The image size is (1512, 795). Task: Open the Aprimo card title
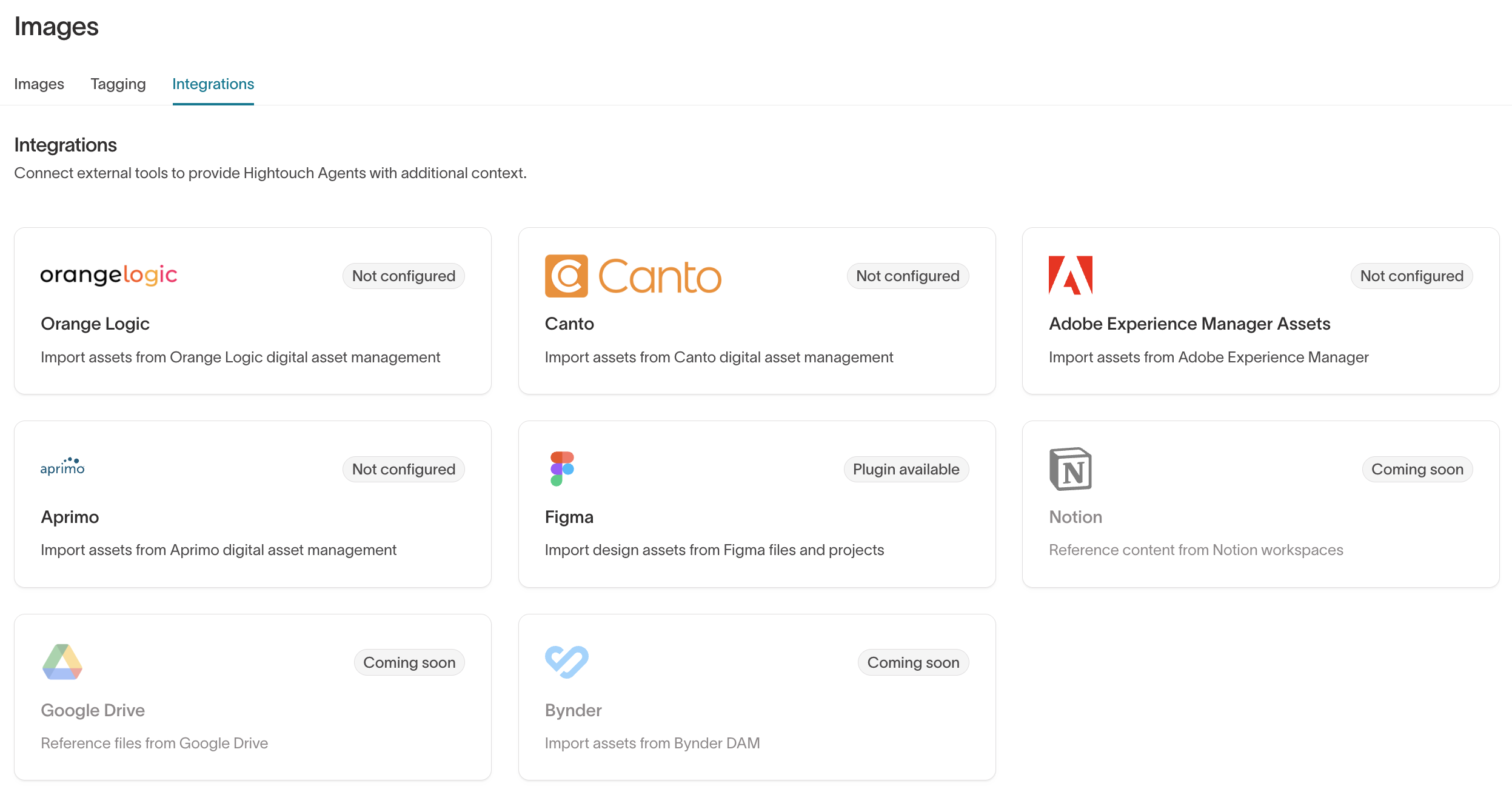coord(70,517)
